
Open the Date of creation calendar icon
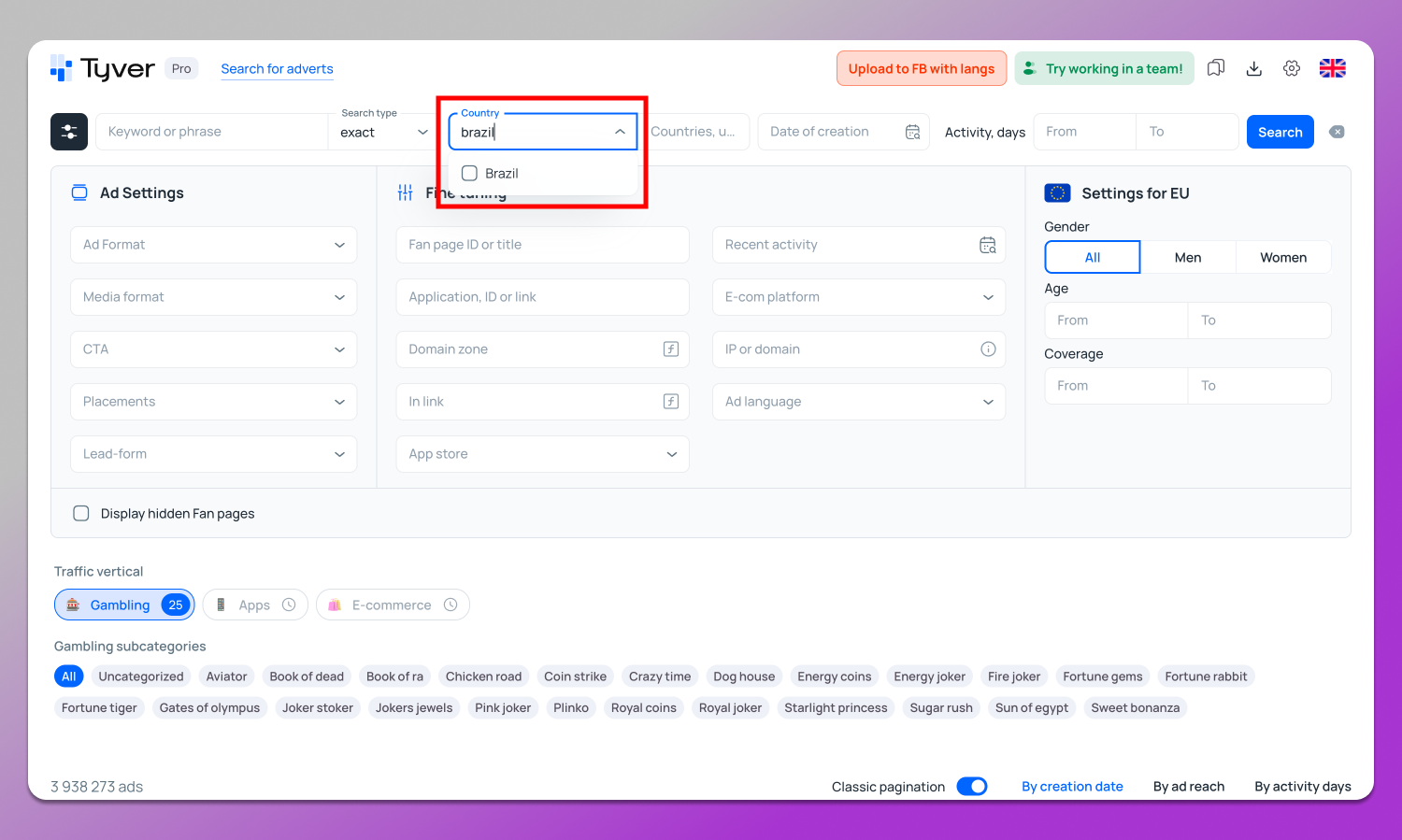click(913, 132)
